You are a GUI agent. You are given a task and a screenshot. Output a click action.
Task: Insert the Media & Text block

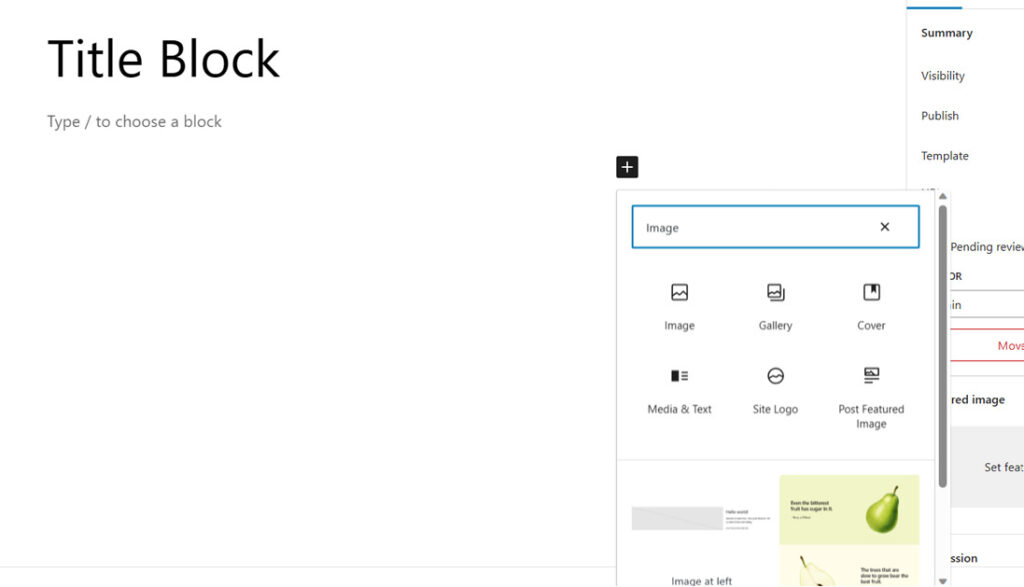[679, 392]
